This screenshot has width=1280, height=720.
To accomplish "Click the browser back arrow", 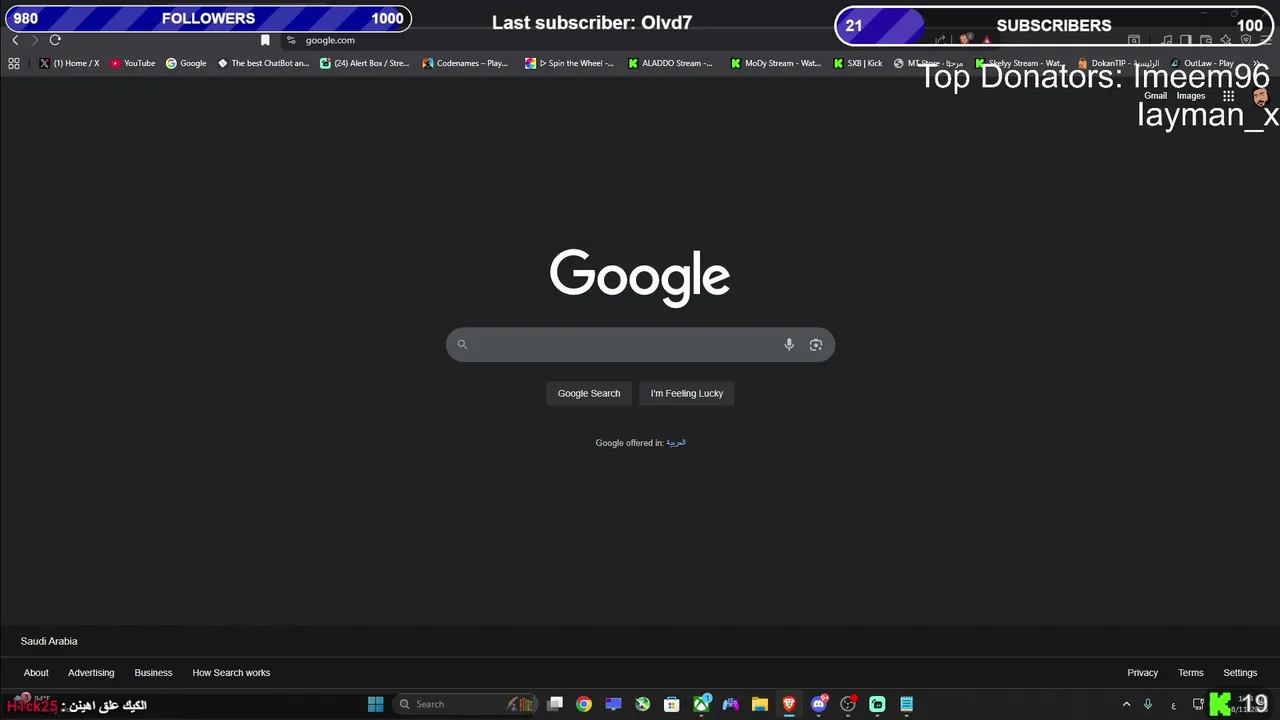I will (15, 40).
